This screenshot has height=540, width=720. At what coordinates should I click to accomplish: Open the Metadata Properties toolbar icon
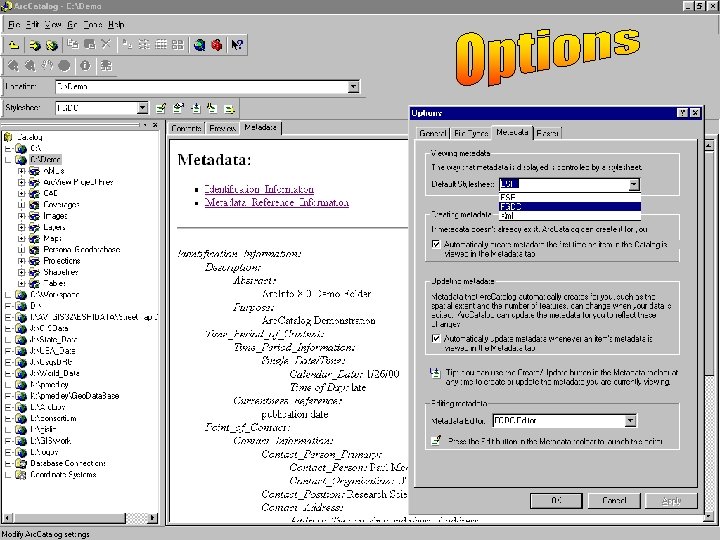click(178, 108)
